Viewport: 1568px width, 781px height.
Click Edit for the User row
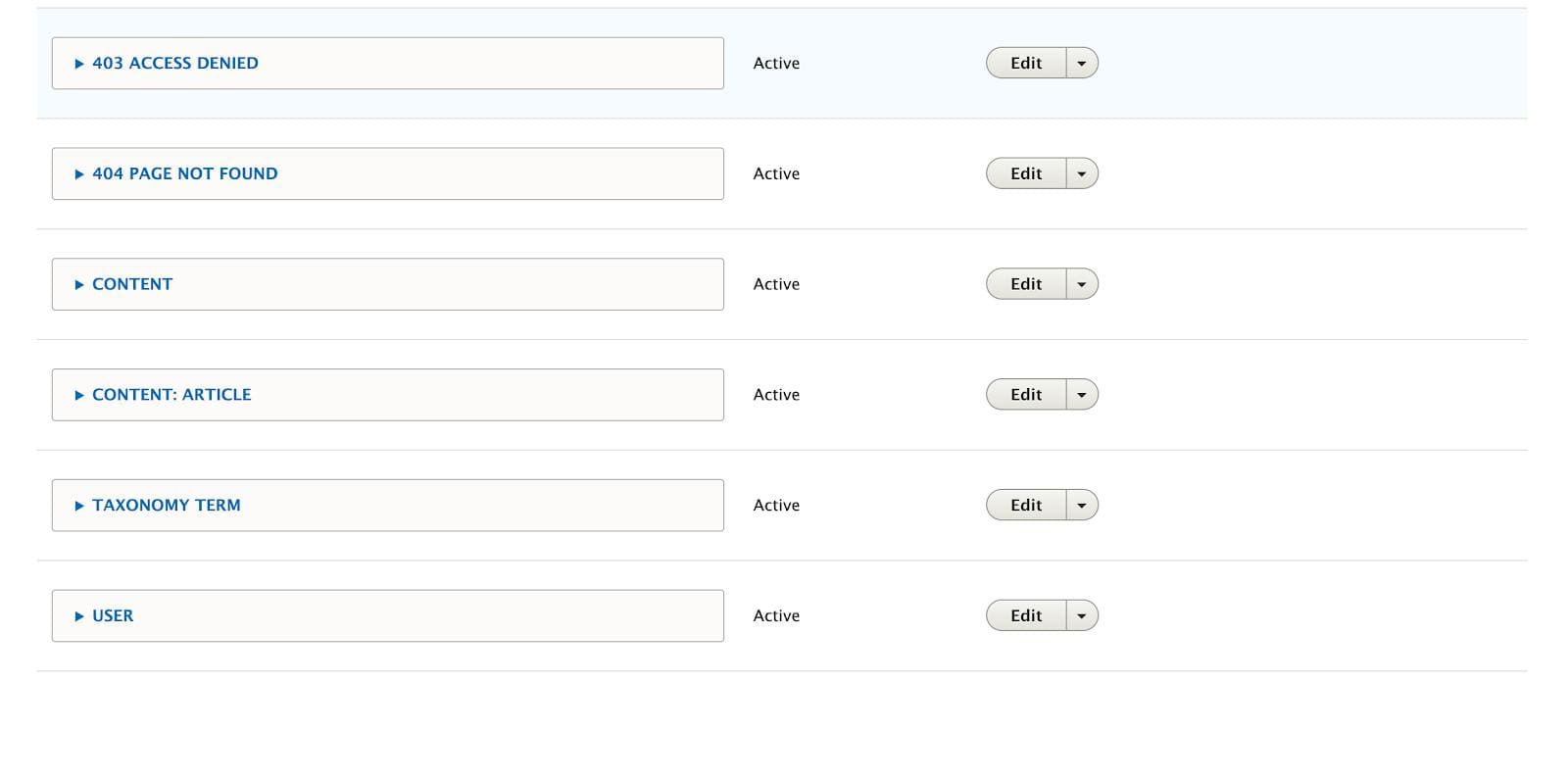pos(1026,616)
